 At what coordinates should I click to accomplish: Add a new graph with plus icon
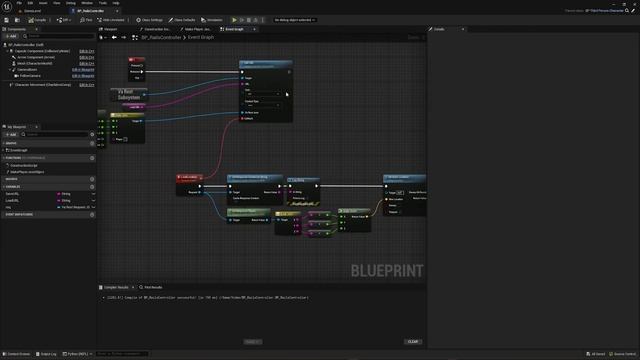point(92,143)
